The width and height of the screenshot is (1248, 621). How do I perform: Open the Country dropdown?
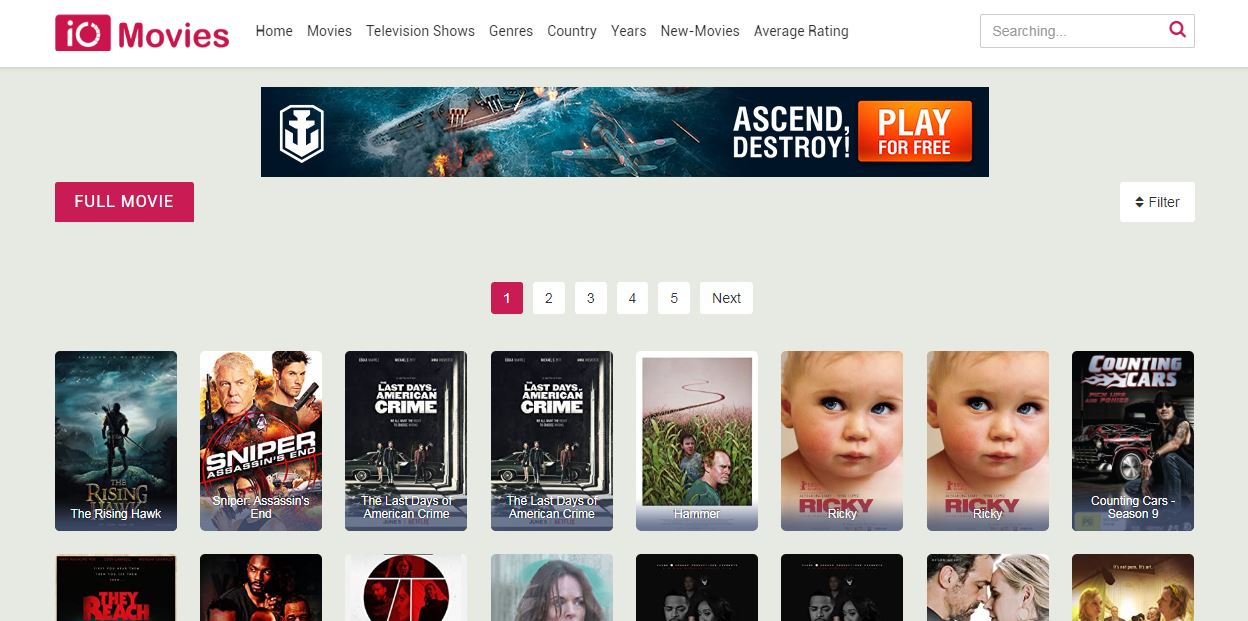click(x=571, y=31)
